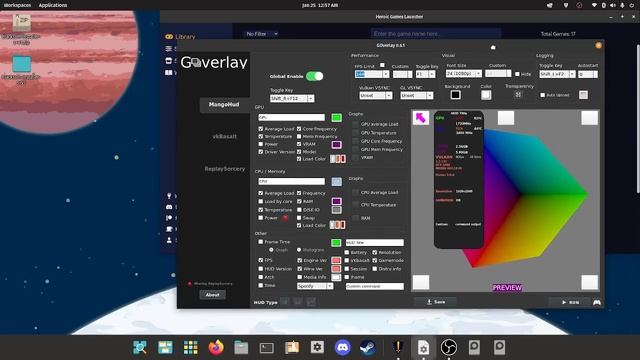Image resolution: width=640 pixels, height=360 pixels.
Task: Open the Applications menu in top bar
Action: [x=53, y=5]
